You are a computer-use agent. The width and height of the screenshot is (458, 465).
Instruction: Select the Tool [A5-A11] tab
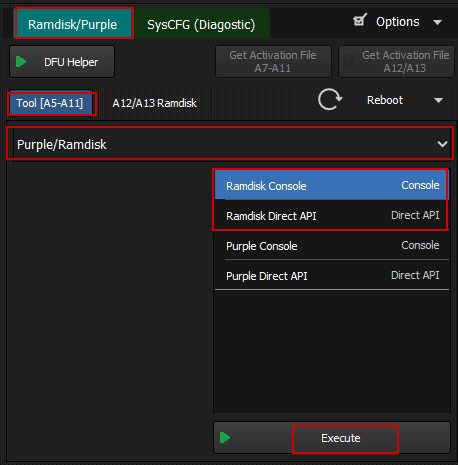pyautogui.click(x=51, y=103)
